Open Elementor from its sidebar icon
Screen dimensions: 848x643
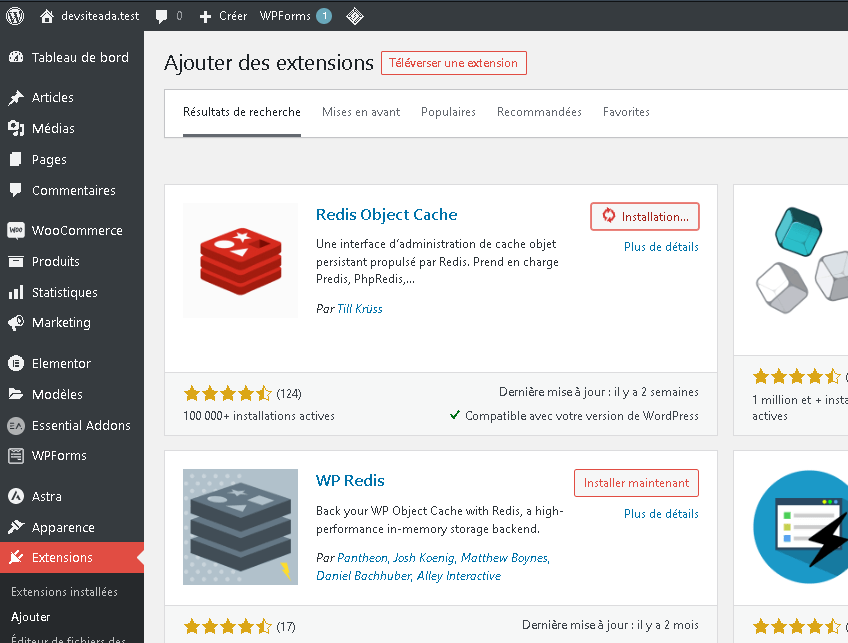16,363
